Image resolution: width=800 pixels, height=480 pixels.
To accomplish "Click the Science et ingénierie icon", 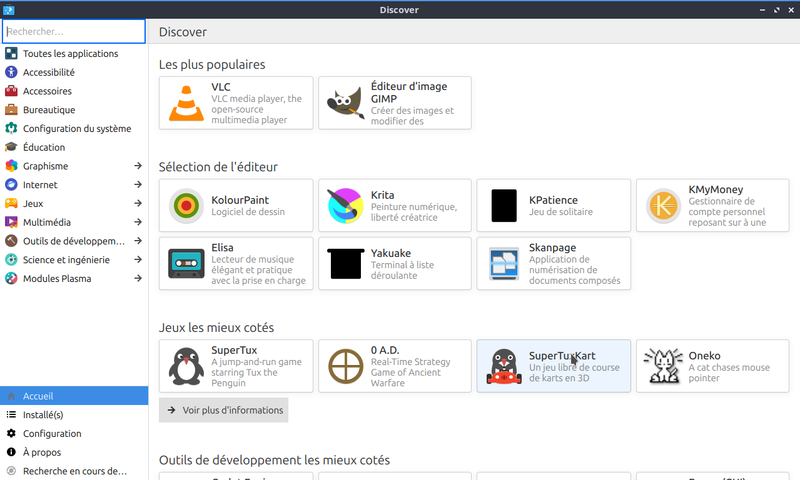I will (11, 259).
